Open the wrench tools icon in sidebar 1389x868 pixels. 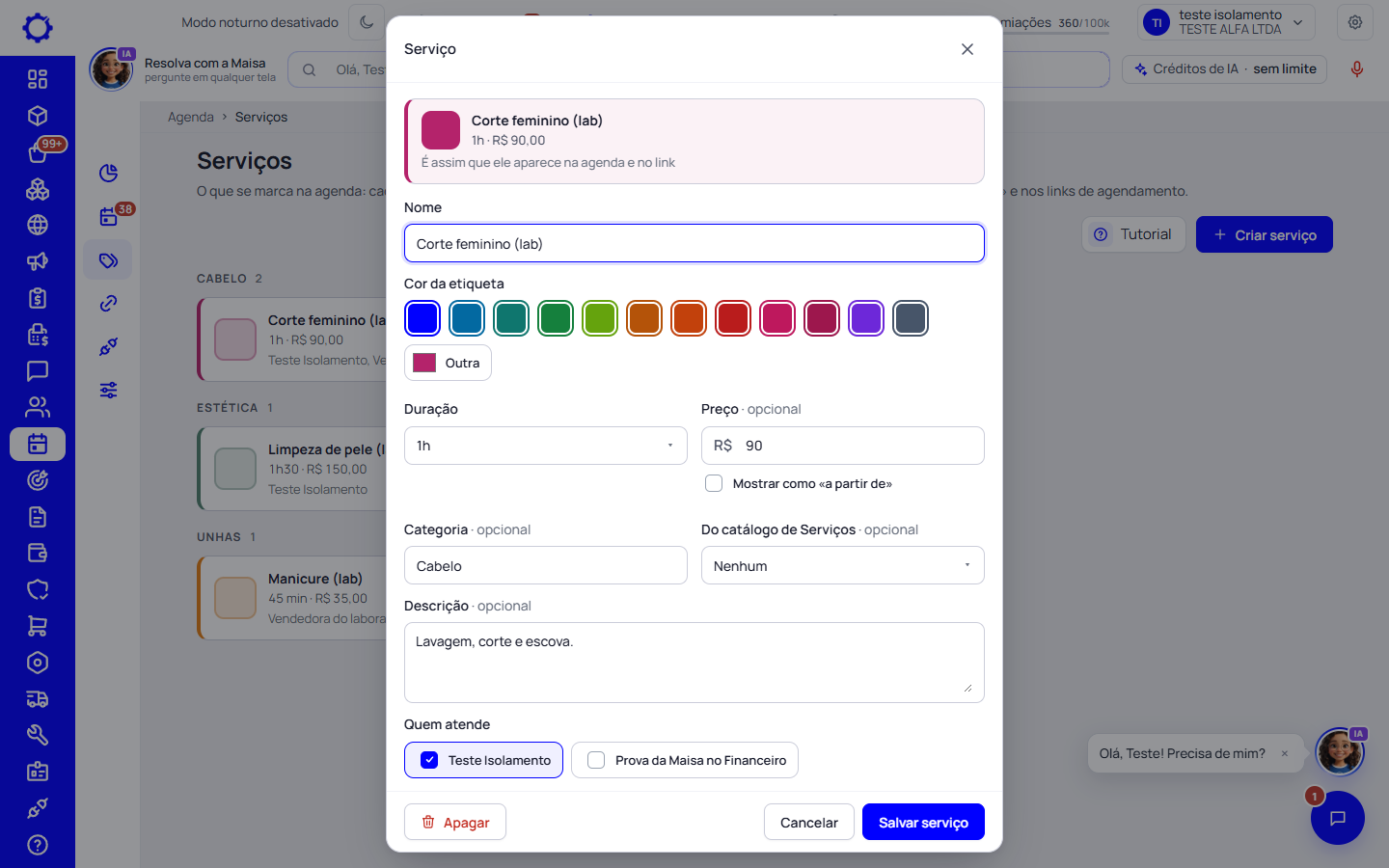[x=38, y=735]
